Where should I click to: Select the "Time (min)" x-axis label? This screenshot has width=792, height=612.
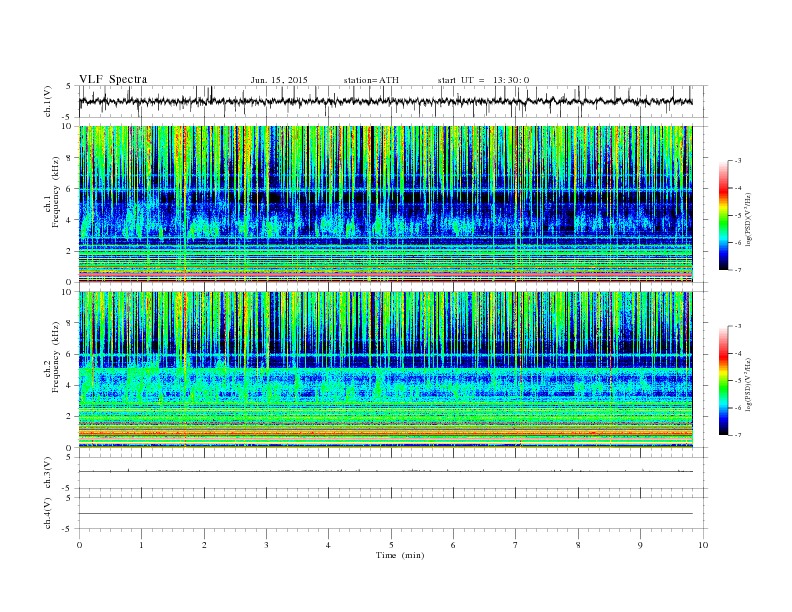click(x=400, y=555)
